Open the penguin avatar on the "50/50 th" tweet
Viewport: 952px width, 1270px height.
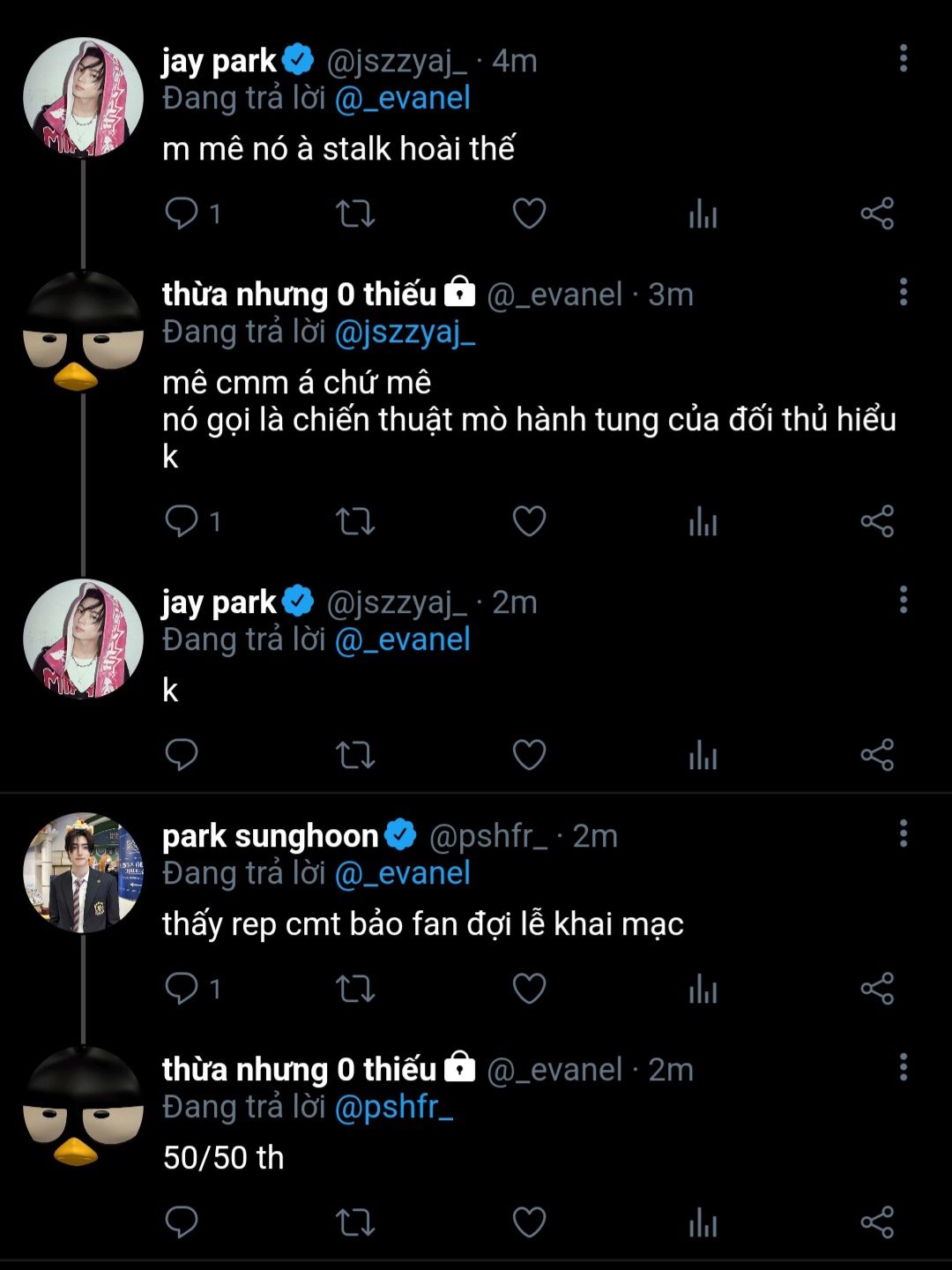[x=83, y=1106]
